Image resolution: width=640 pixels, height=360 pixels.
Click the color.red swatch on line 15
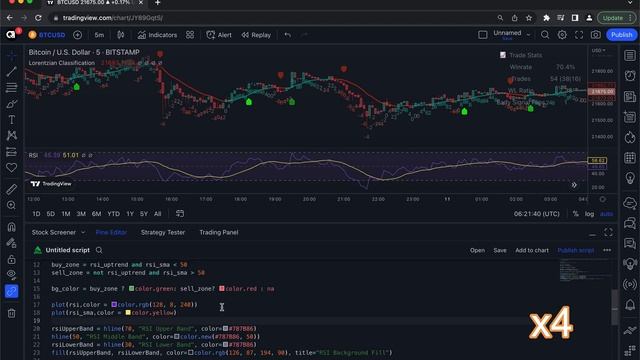click(222, 289)
